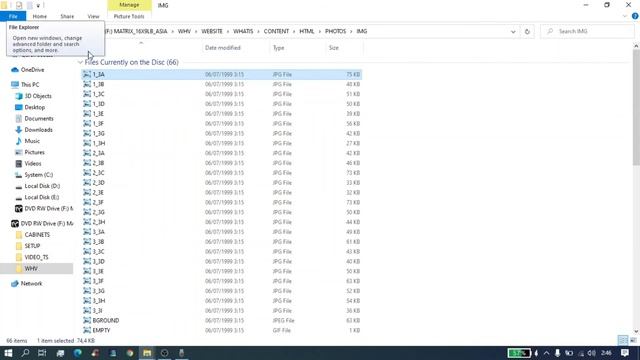Sort by the Date modified column
The width and height of the screenshot is (640, 360).
222,48
